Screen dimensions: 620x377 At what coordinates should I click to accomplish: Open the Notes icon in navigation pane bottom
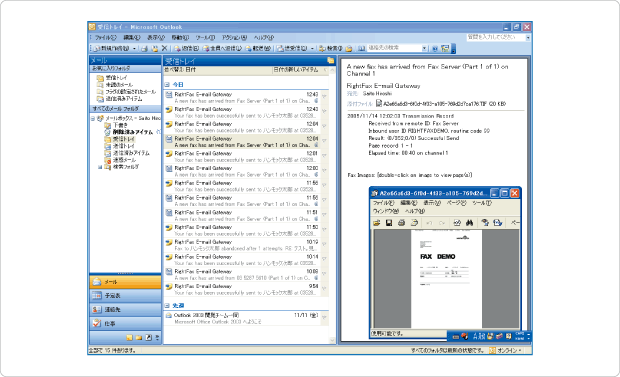(129, 337)
